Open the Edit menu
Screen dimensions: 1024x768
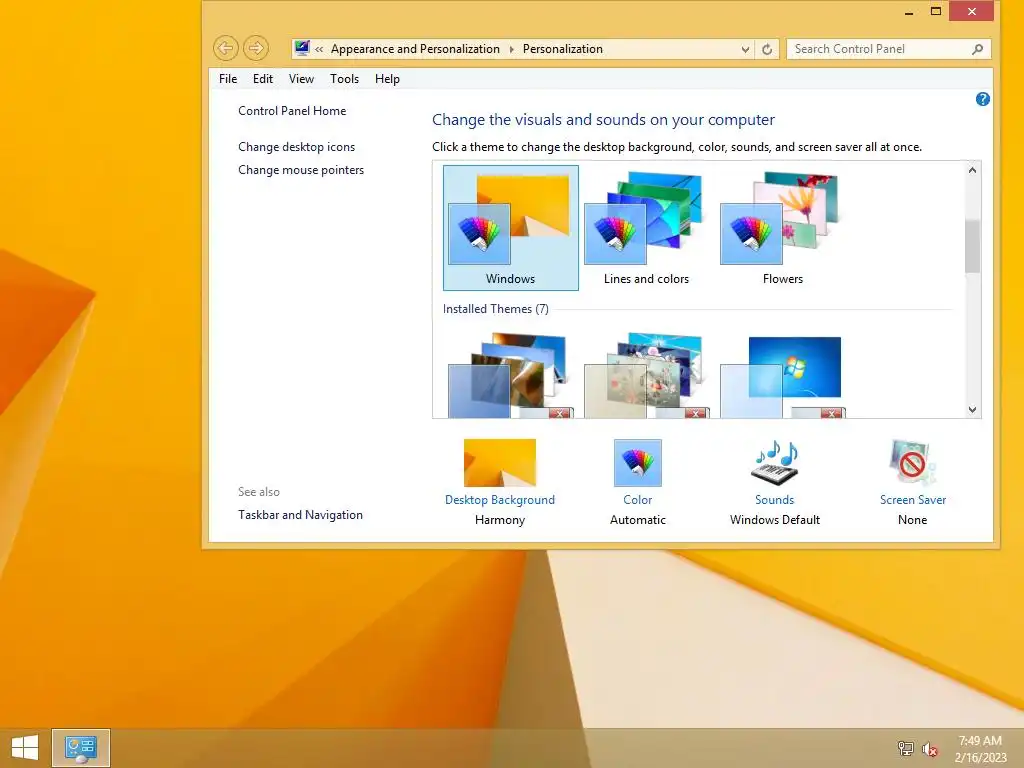coord(263,79)
